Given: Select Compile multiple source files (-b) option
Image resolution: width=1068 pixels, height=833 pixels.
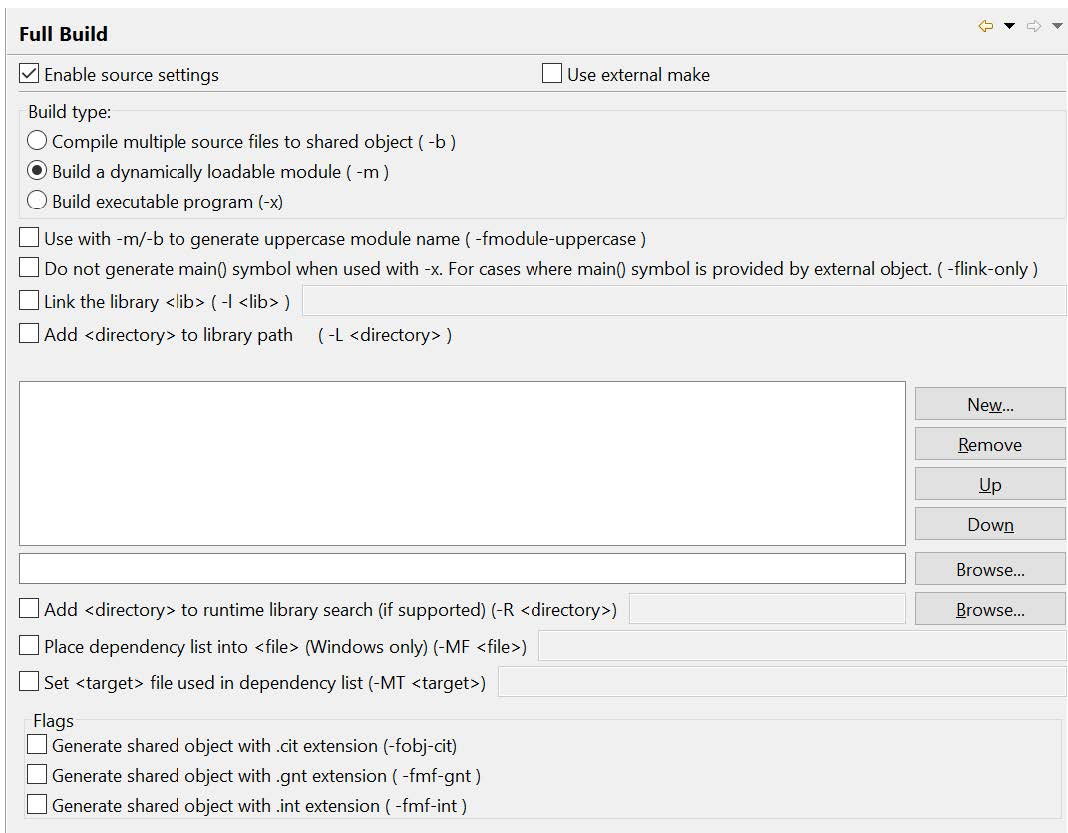Looking at the screenshot, I should click(x=37, y=141).
